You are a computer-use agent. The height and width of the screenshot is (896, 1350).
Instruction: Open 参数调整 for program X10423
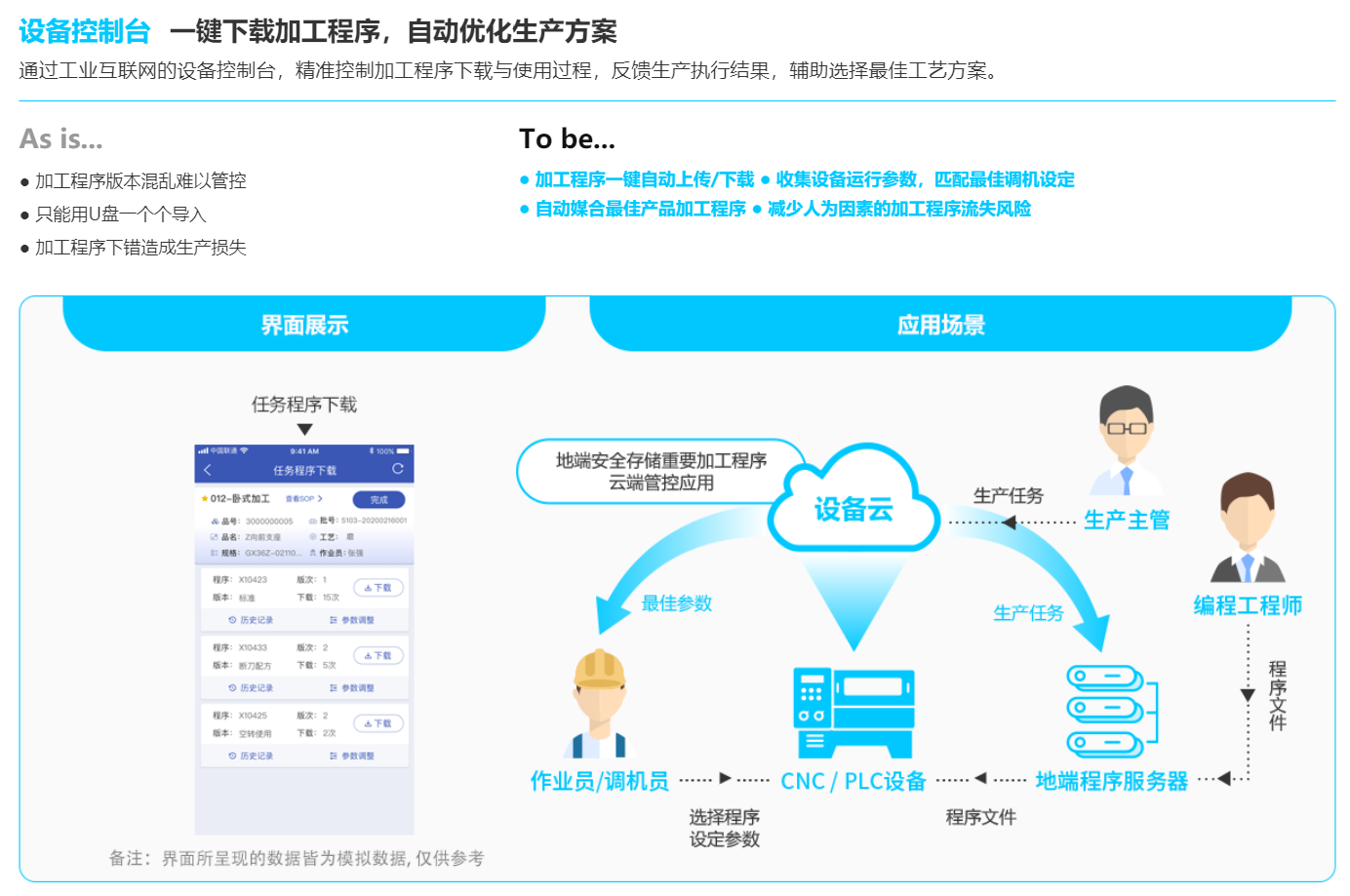353,620
